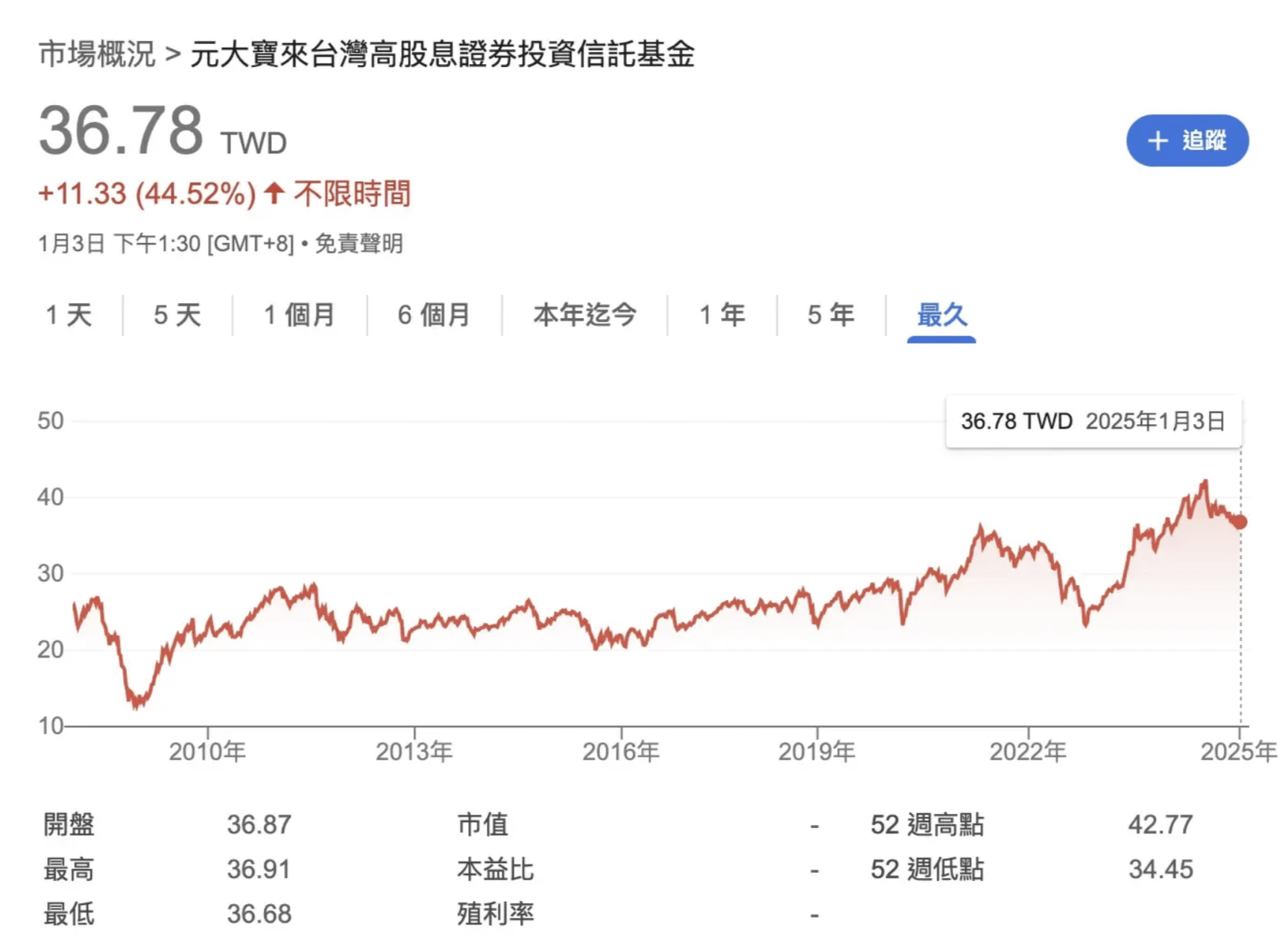Open the 免責聲明 disclaimer link

coord(359,244)
